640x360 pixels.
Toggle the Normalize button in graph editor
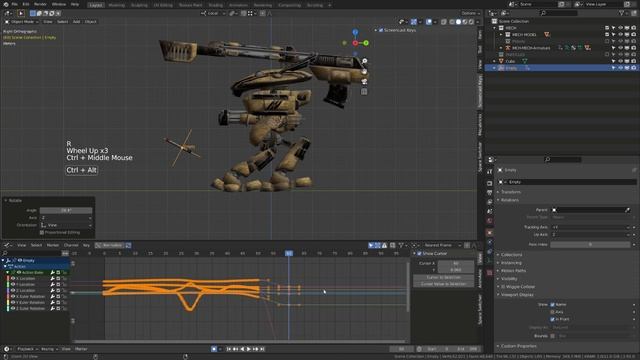[109, 245]
